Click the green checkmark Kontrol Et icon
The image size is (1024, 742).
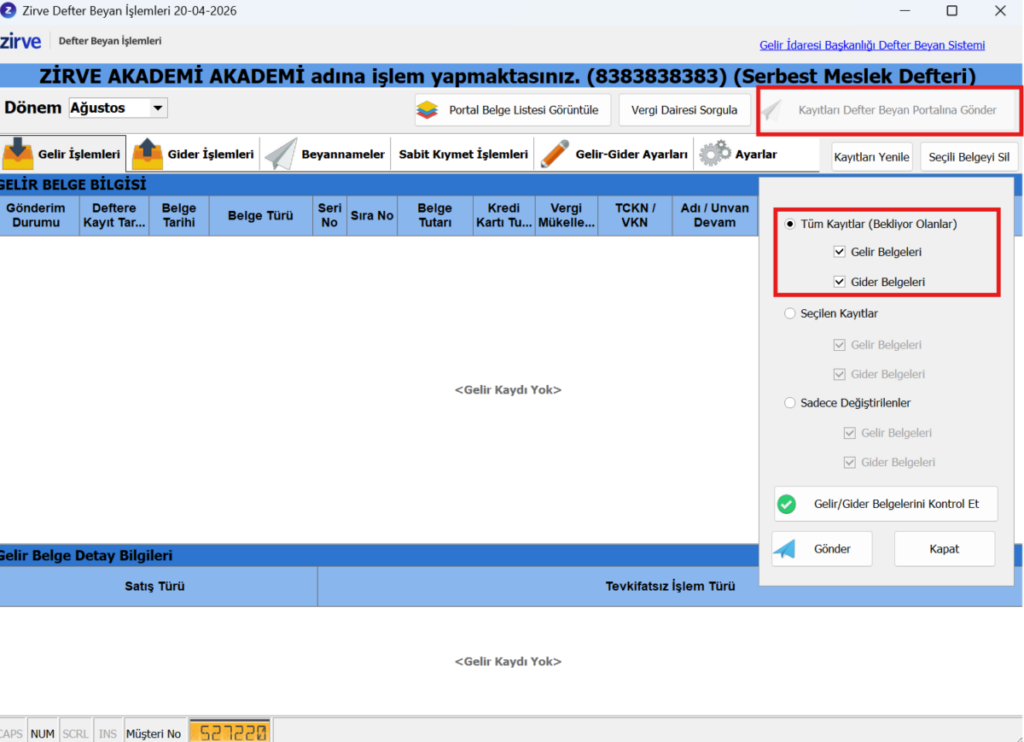[x=787, y=504]
